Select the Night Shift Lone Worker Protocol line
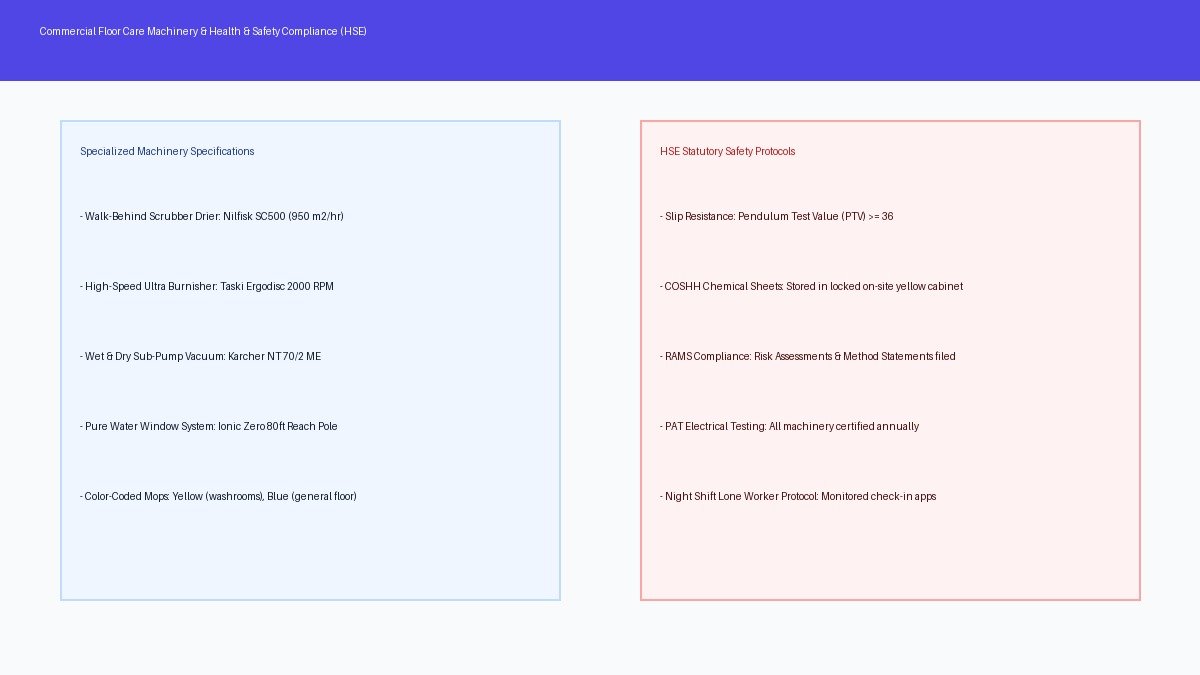Viewport: 1200px width, 675px height. pyautogui.click(x=798, y=496)
